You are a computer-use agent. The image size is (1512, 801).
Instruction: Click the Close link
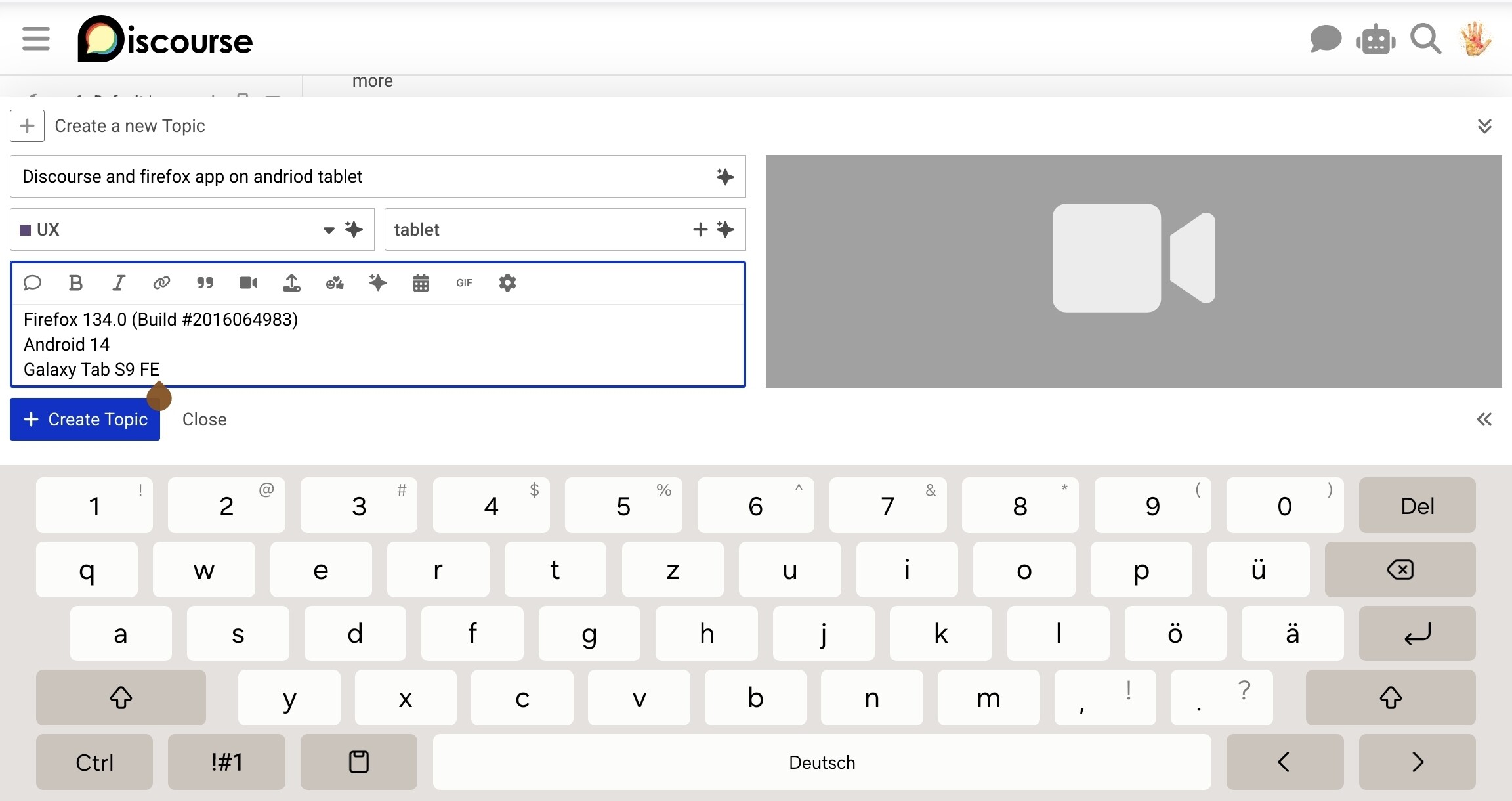coord(205,420)
